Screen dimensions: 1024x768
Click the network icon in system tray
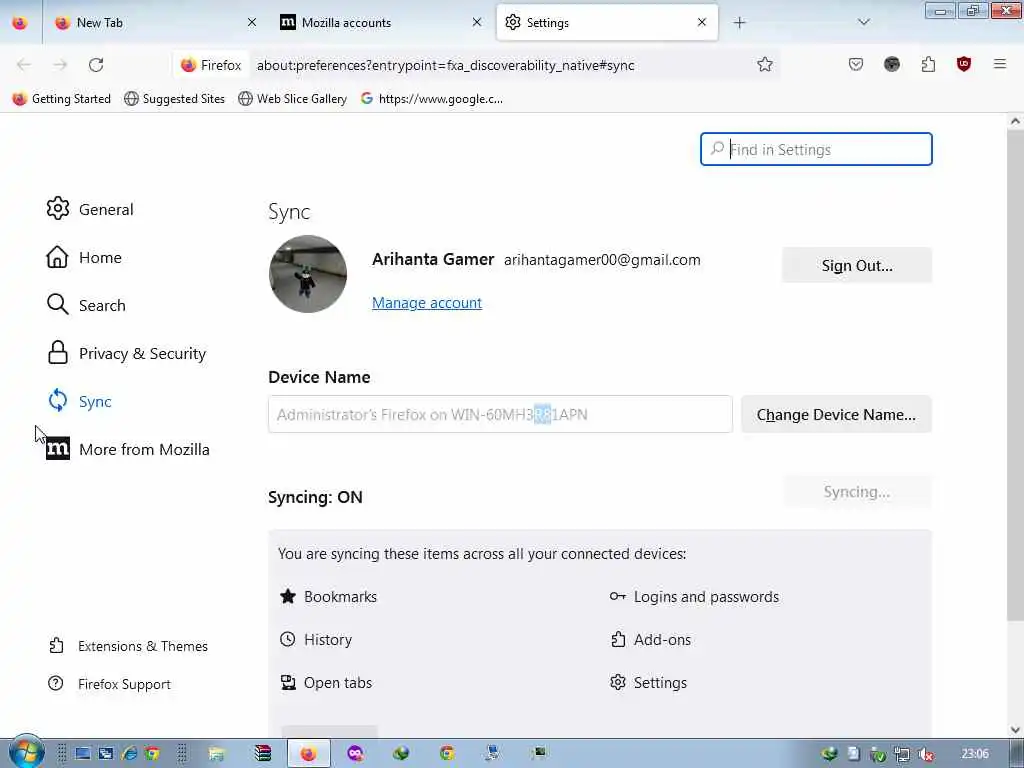(901, 754)
